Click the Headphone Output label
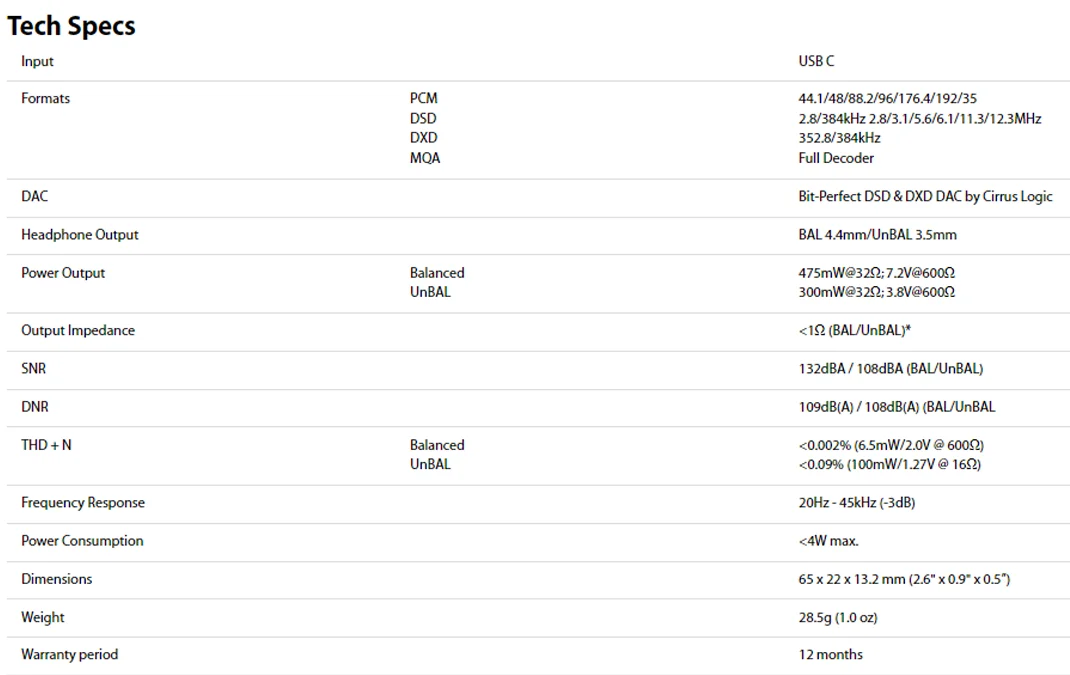This screenshot has width=1070, height=675. (80, 235)
